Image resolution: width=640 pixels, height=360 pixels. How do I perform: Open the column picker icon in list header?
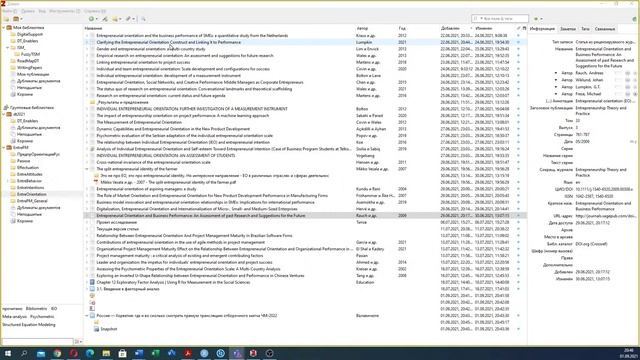(x=524, y=28)
